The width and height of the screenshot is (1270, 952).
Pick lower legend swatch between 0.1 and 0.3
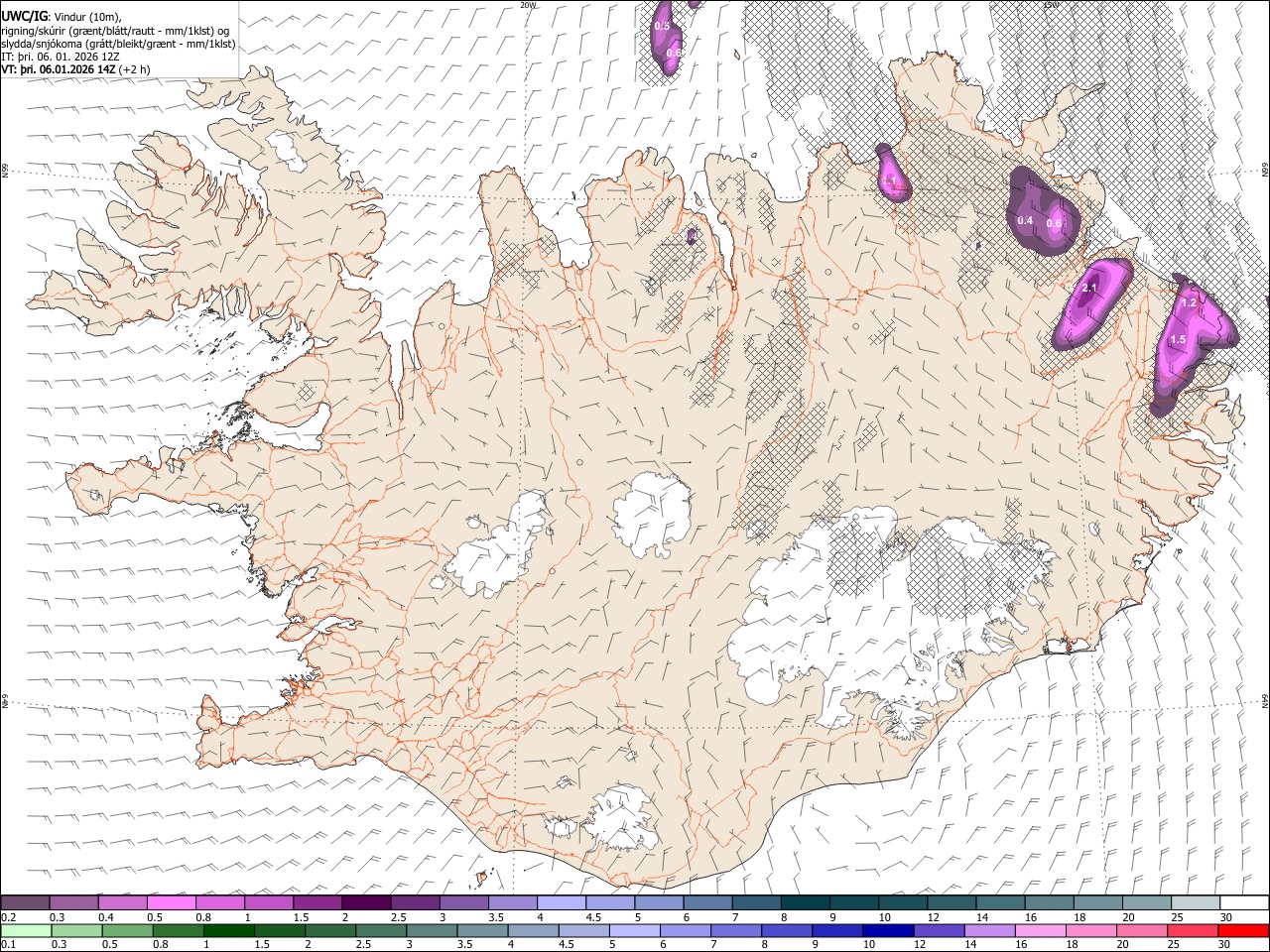point(25,930)
